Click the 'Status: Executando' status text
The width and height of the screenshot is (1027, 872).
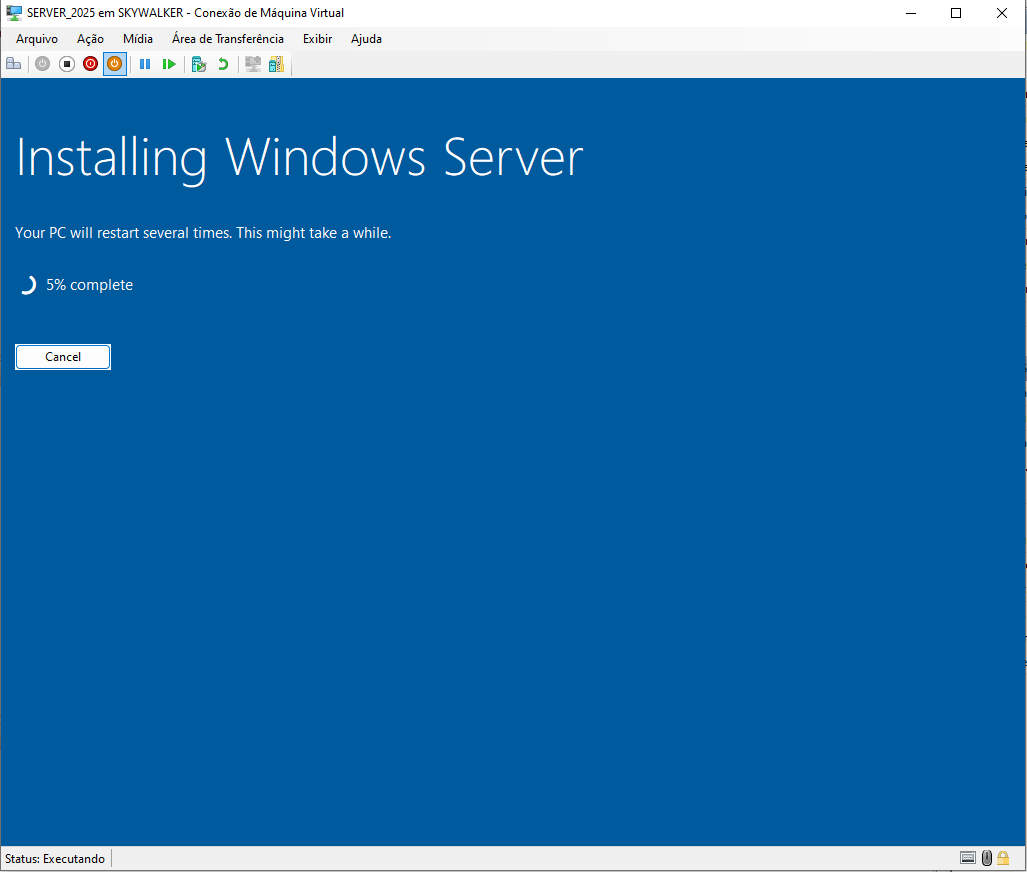tap(55, 858)
